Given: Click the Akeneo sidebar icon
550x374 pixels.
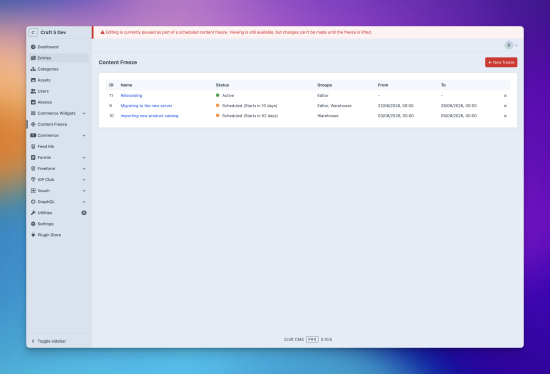Looking at the screenshot, I should (33, 102).
